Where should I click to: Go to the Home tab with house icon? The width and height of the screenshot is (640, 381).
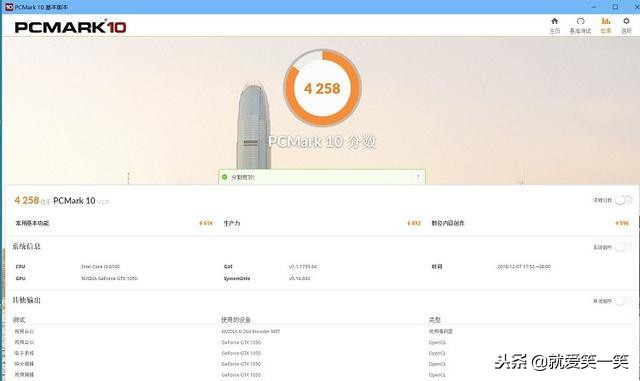554,25
